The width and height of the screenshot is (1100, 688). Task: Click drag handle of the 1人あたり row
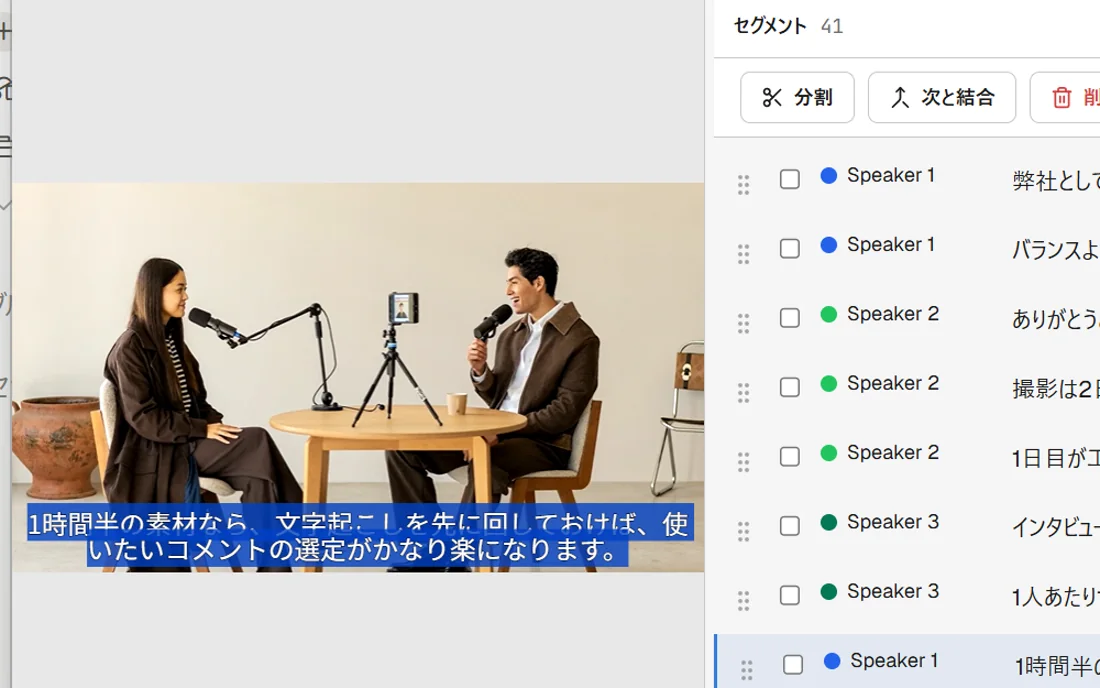click(x=744, y=601)
